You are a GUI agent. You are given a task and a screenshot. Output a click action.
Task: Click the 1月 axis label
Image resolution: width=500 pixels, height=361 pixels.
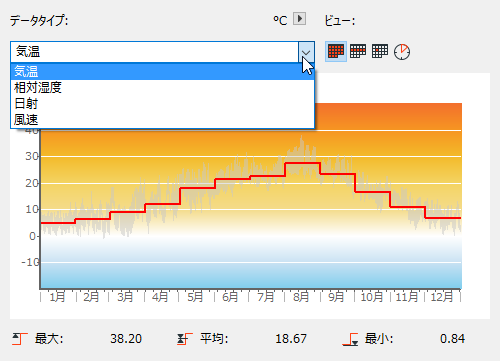(x=57, y=296)
